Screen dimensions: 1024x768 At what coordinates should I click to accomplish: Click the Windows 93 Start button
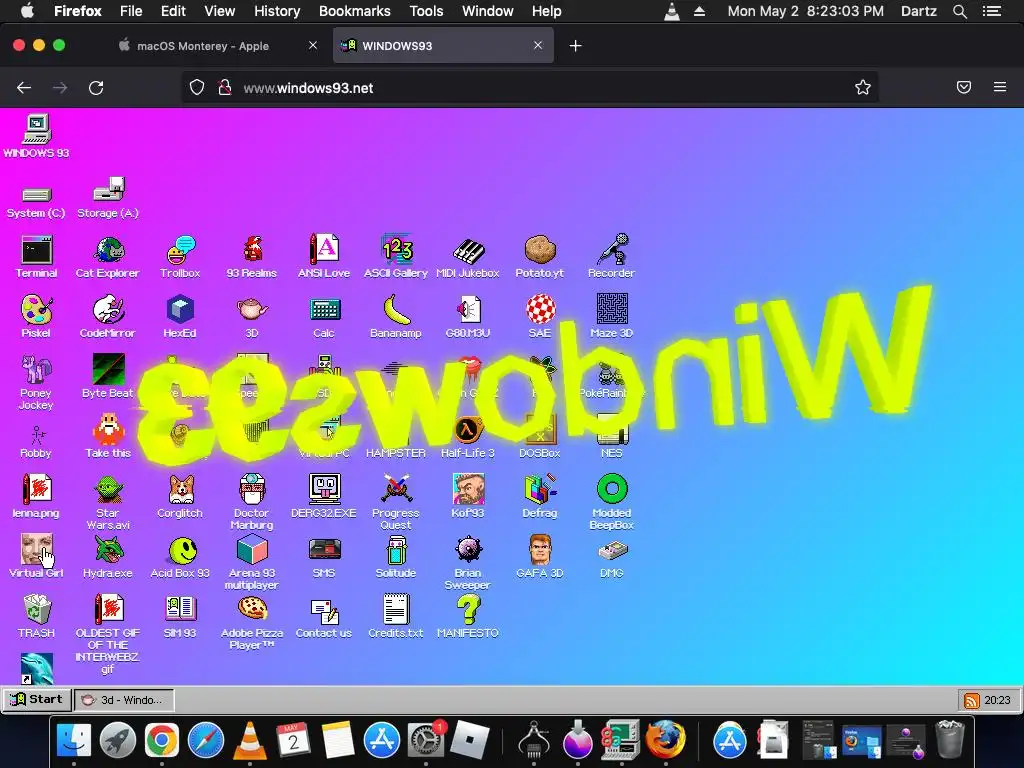click(x=37, y=699)
